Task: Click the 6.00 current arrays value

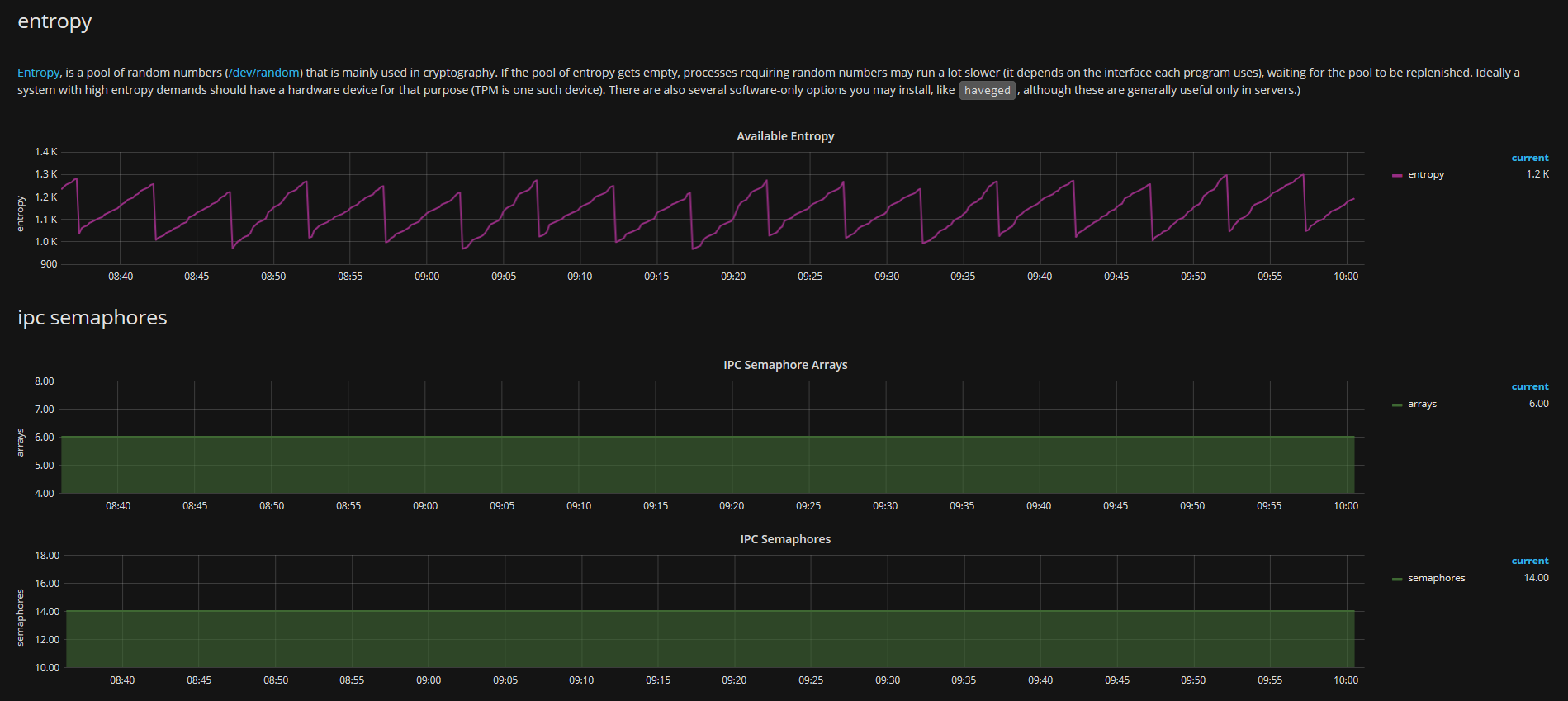Action: pos(1539,404)
